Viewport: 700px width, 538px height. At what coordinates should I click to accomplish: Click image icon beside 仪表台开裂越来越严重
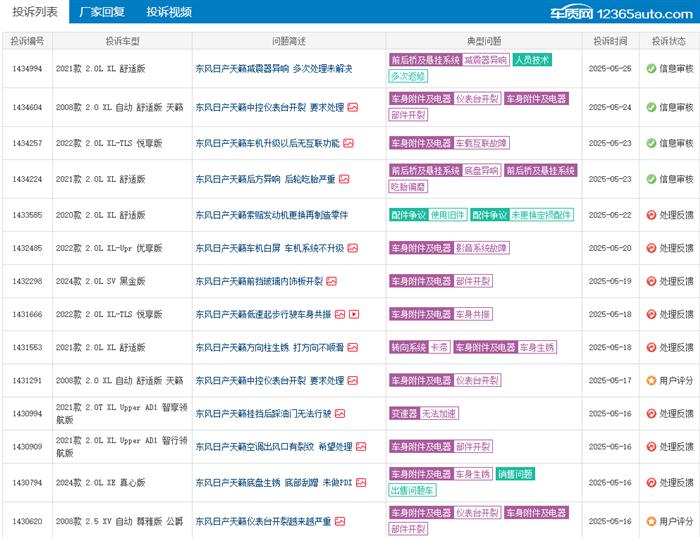(x=340, y=521)
